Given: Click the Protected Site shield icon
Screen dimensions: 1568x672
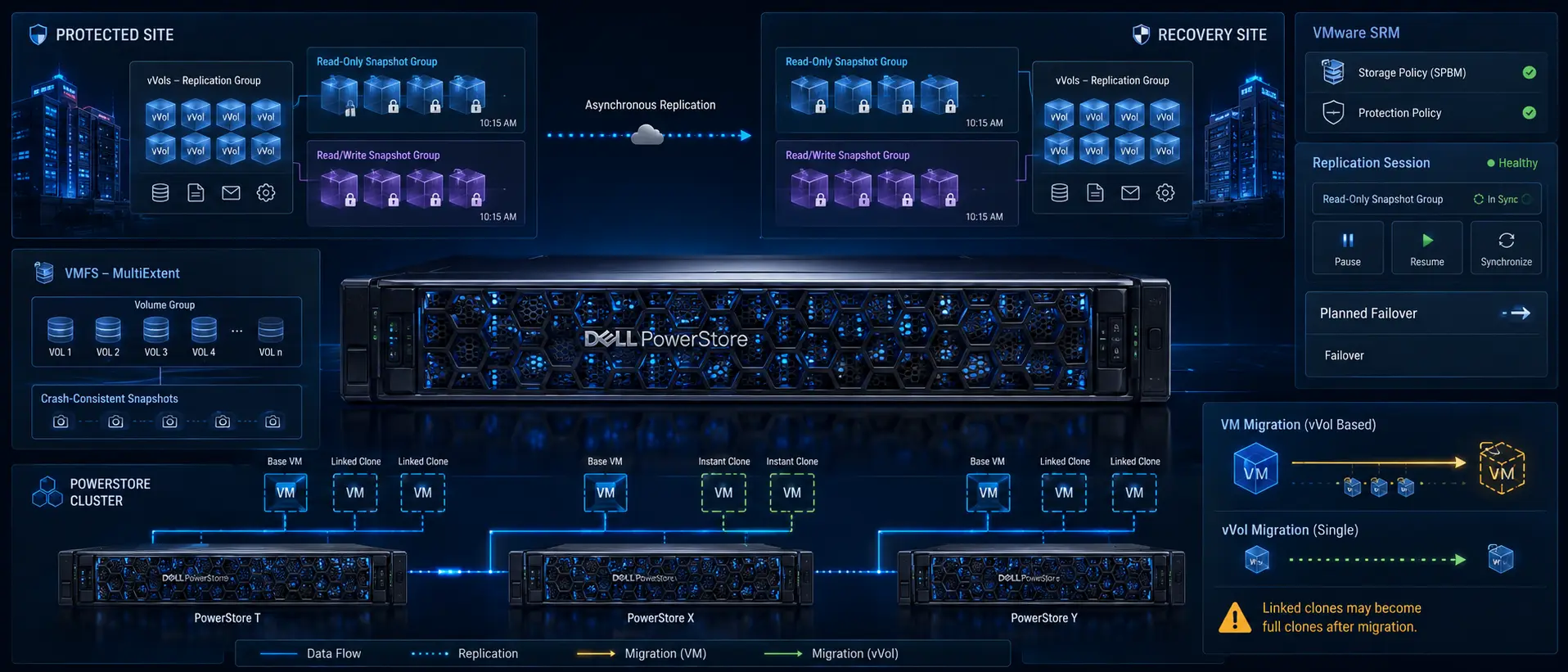Looking at the screenshot, I should tap(38, 34).
